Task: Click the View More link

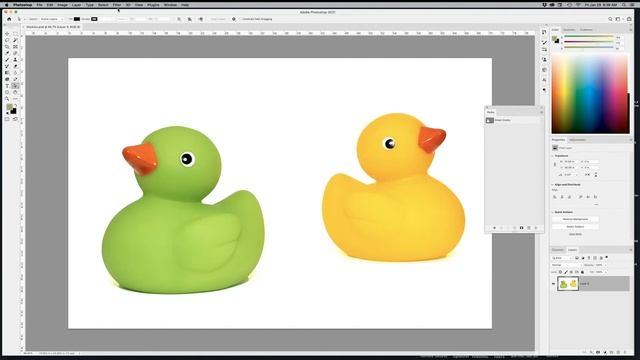Action: pos(575,234)
